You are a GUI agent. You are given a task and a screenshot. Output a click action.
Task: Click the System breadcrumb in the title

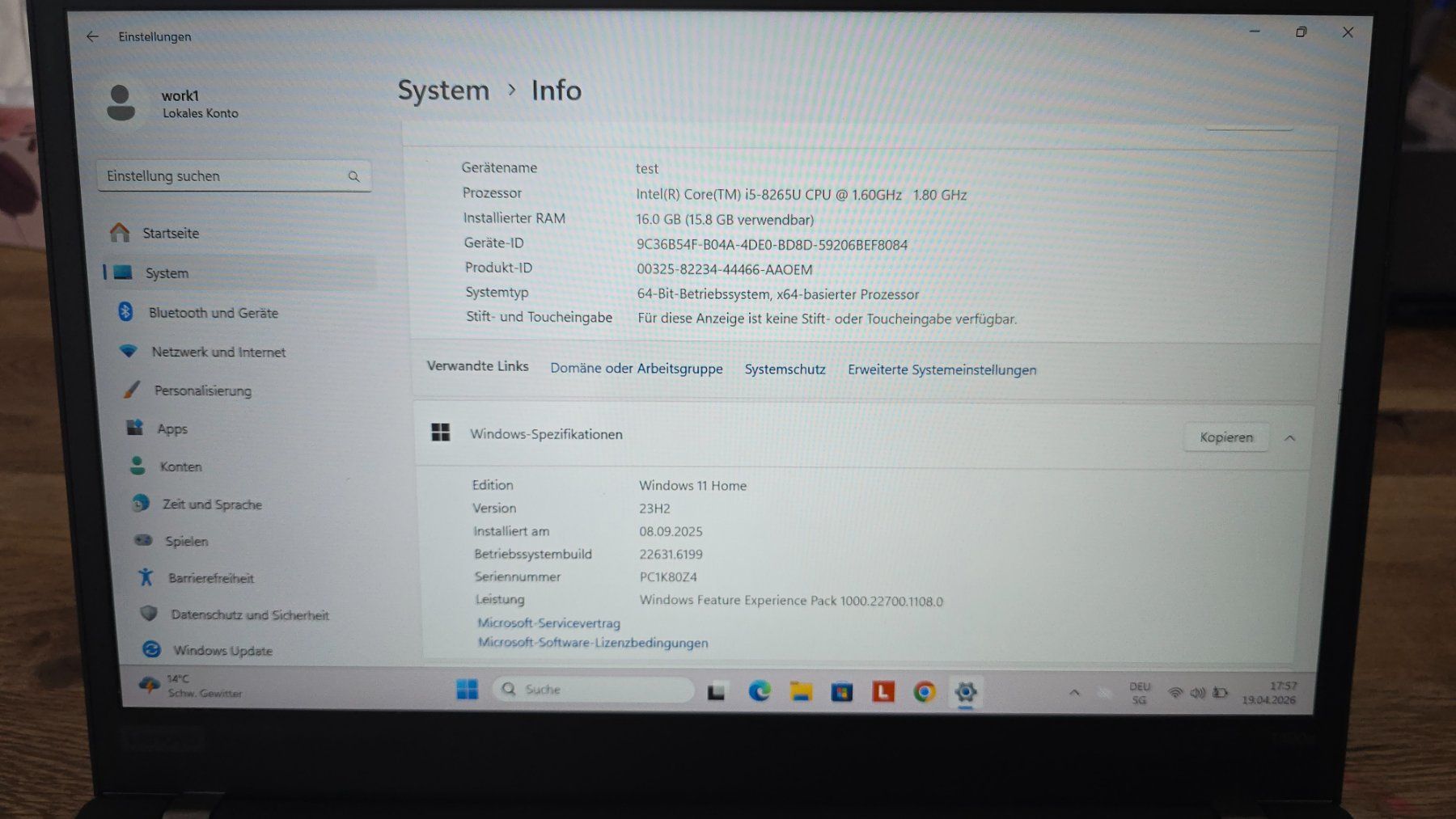pyautogui.click(x=443, y=91)
